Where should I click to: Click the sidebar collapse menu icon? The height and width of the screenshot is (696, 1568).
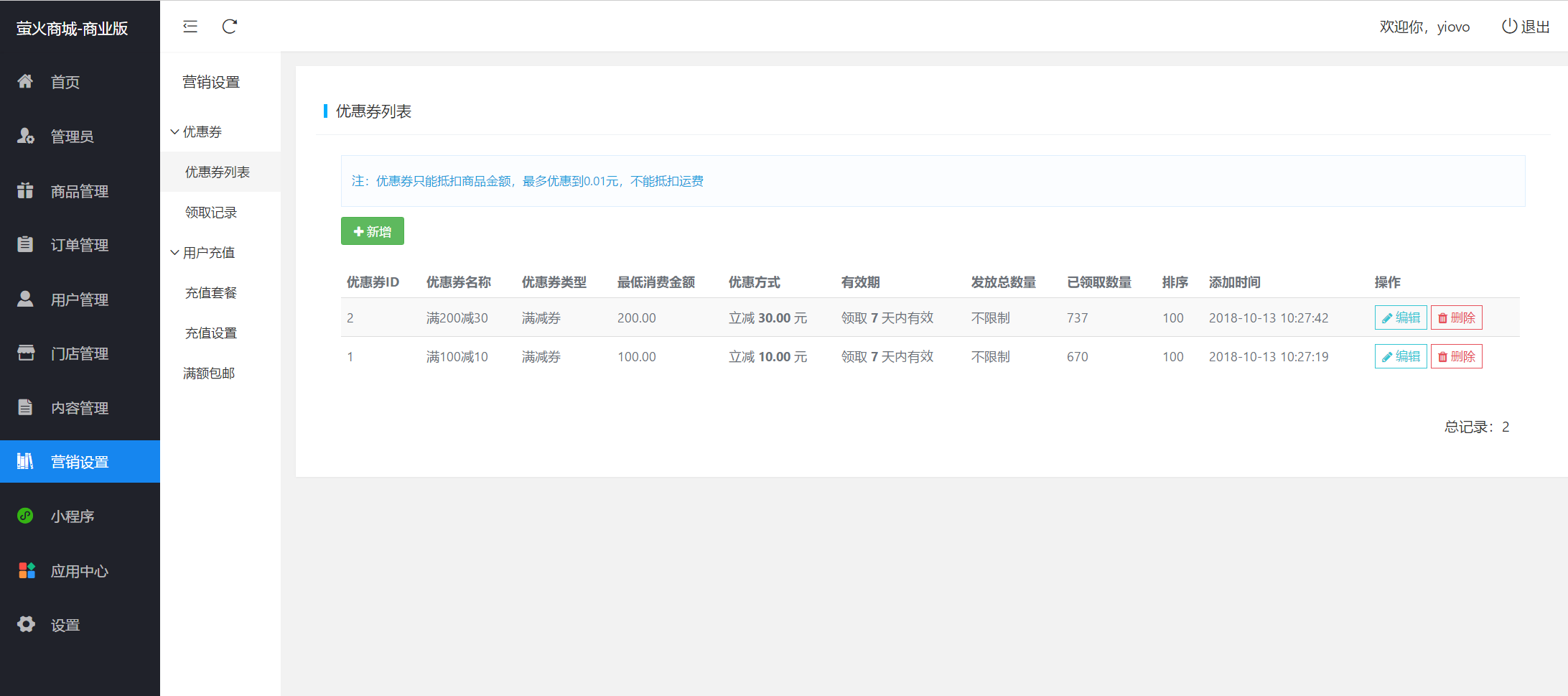190,27
